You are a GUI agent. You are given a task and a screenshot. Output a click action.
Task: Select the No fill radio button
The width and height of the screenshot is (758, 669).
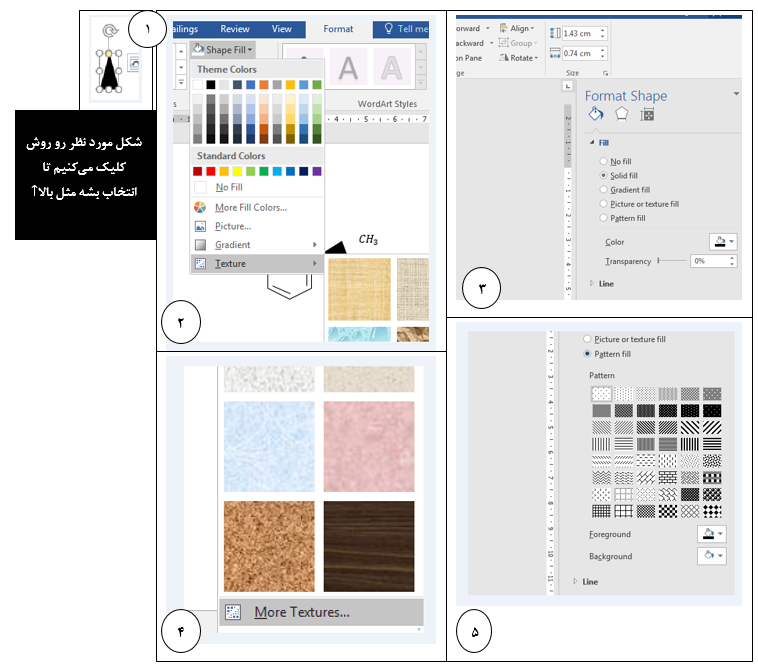(x=603, y=161)
